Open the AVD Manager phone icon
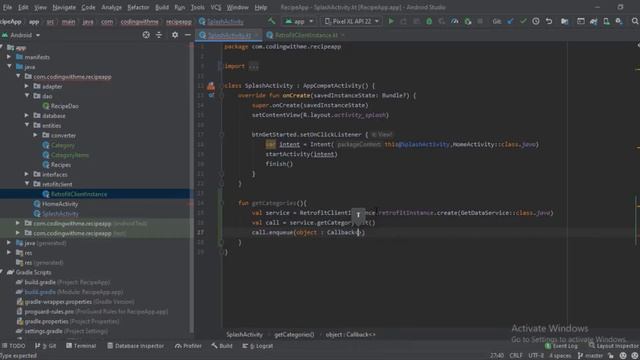Viewport: 640px width, 360px height. tap(607, 21)
